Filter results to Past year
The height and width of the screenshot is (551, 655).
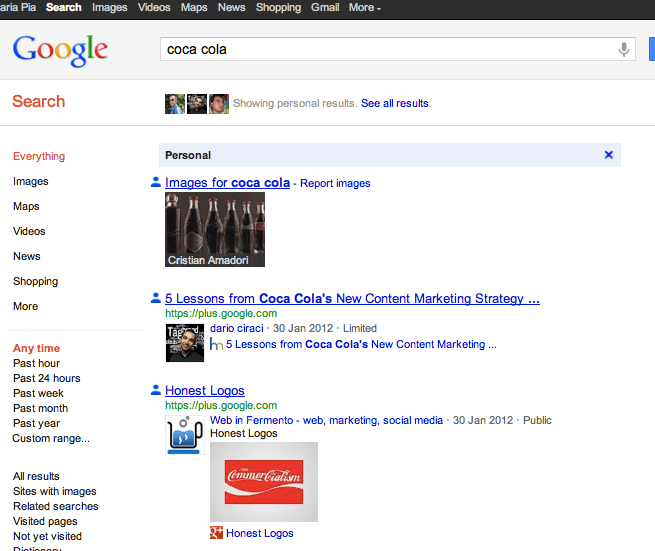[x=36, y=424]
